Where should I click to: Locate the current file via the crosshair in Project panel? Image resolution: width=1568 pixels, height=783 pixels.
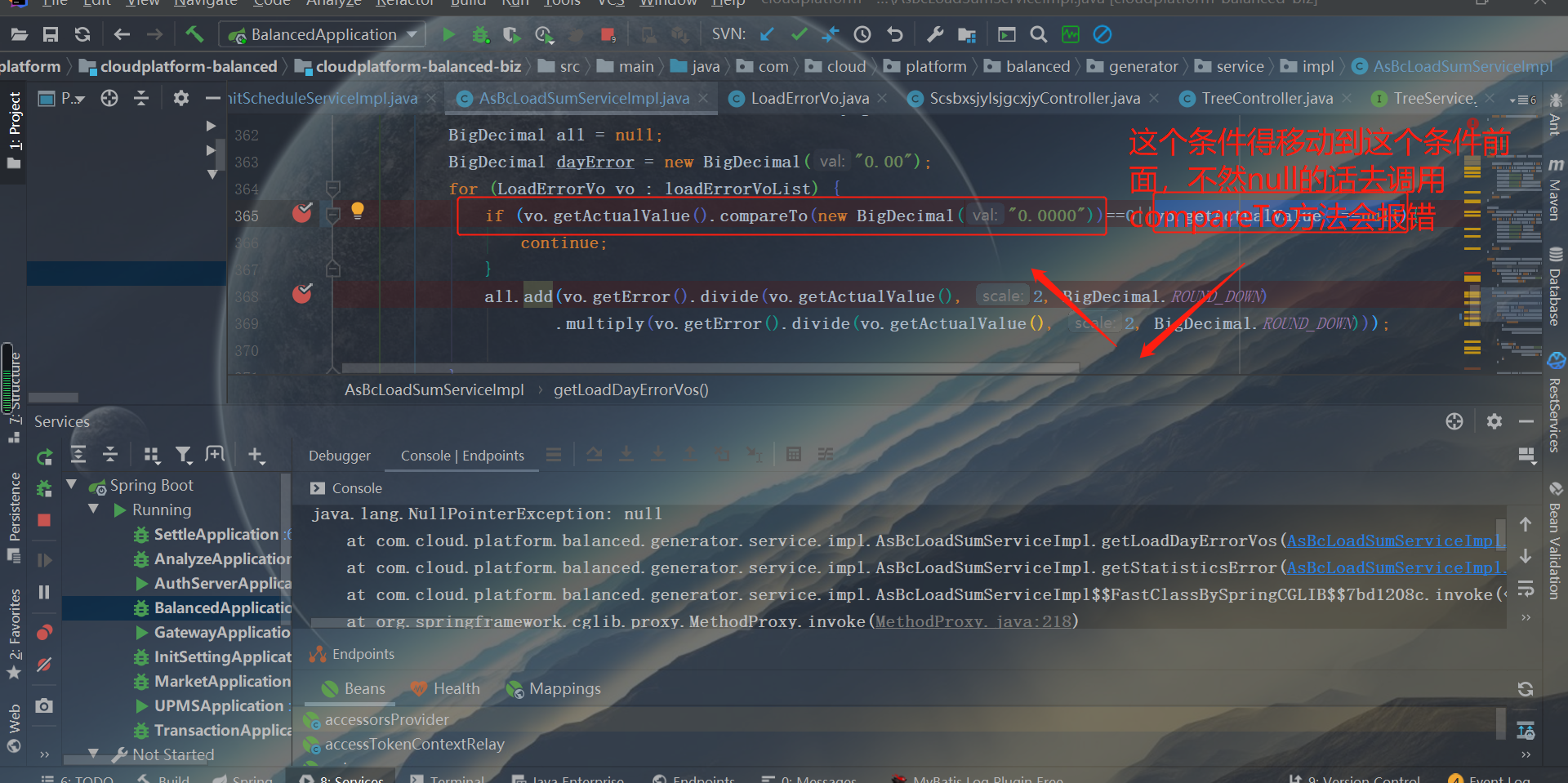(x=109, y=99)
